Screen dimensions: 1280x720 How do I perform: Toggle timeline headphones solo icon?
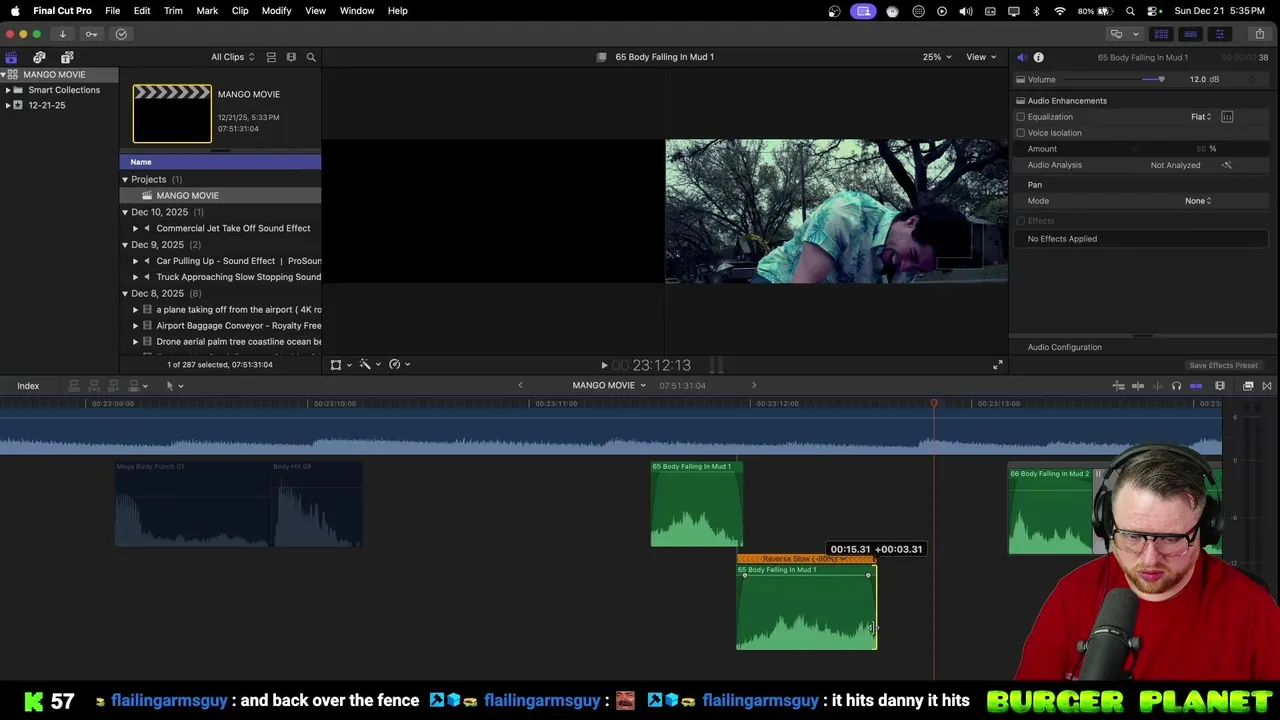tap(1176, 386)
